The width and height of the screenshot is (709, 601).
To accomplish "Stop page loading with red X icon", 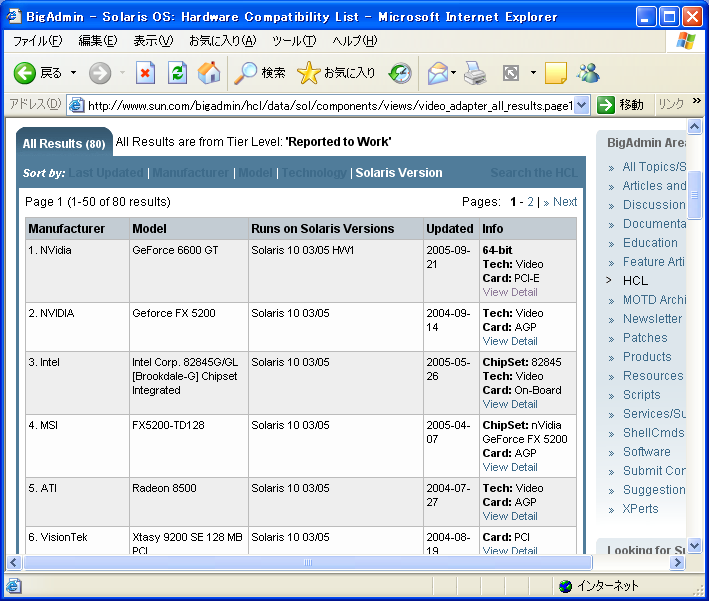I will click(145, 73).
